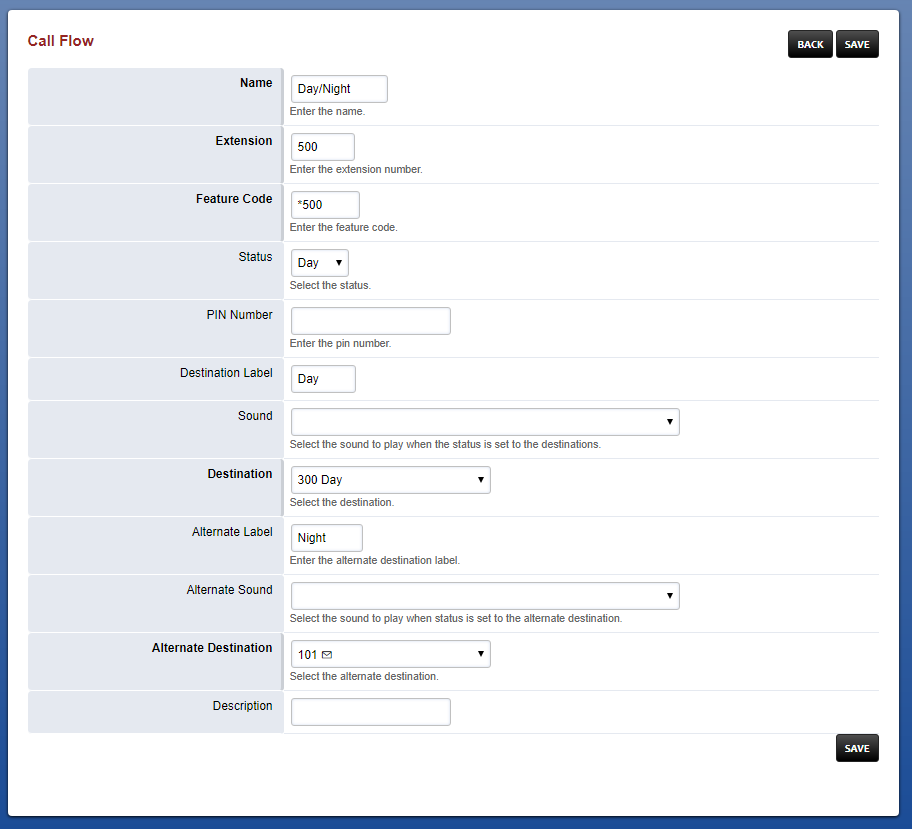This screenshot has width=912, height=829.
Task: Click the PIN Number label
Action: click(x=239, y=315)
